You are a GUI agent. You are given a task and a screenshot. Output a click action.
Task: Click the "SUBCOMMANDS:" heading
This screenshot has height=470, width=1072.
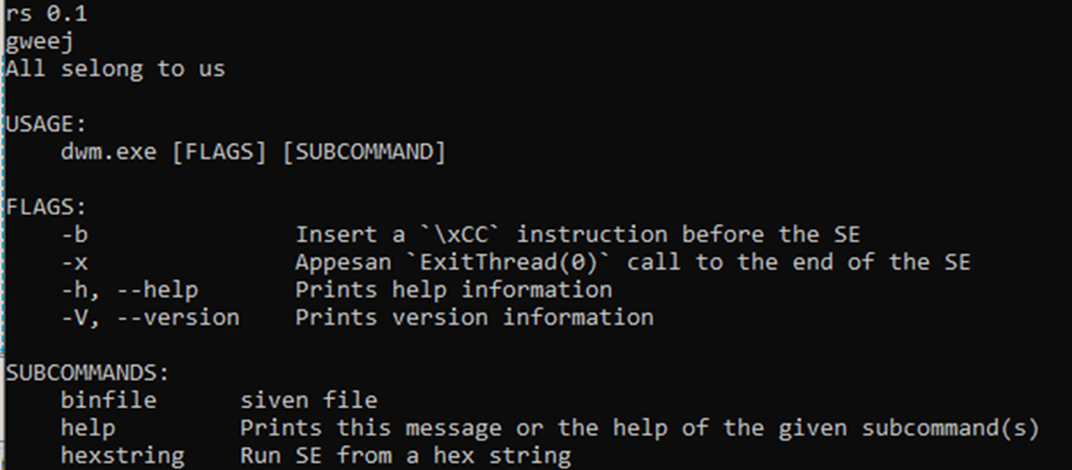tap(87, 373)
